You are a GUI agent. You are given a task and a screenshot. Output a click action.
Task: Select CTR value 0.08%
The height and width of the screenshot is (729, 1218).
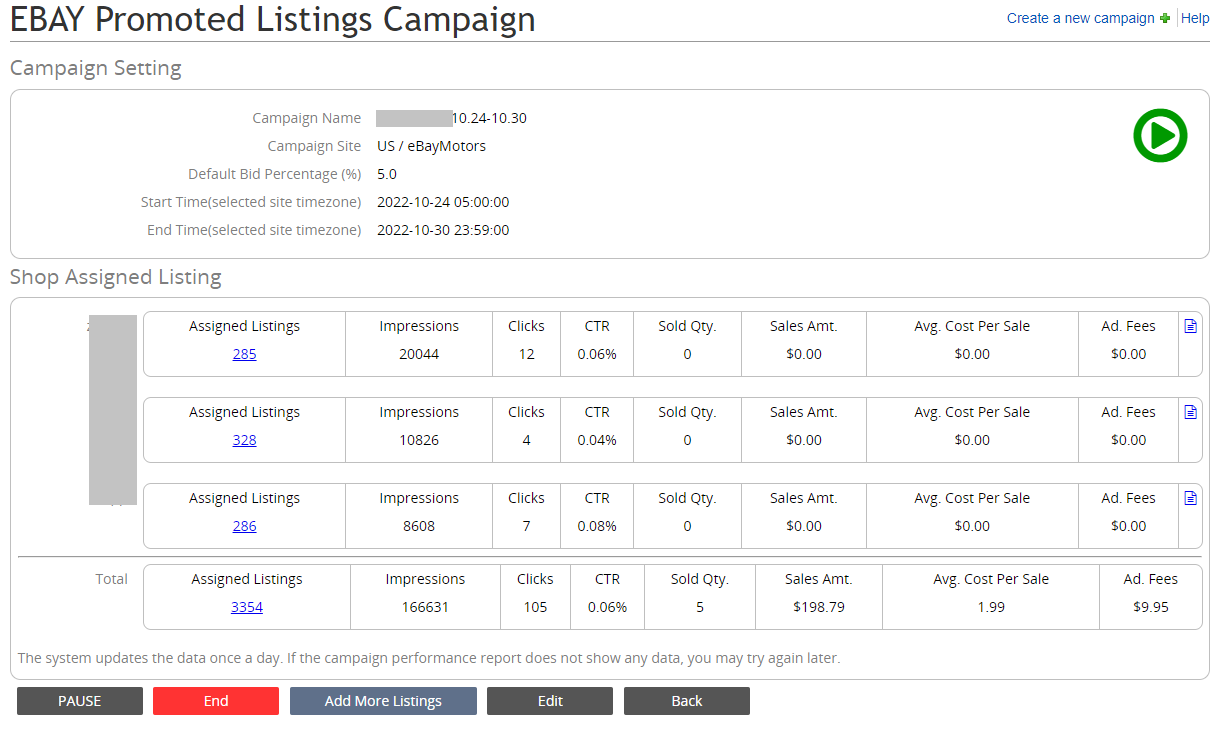pos(597,526)
